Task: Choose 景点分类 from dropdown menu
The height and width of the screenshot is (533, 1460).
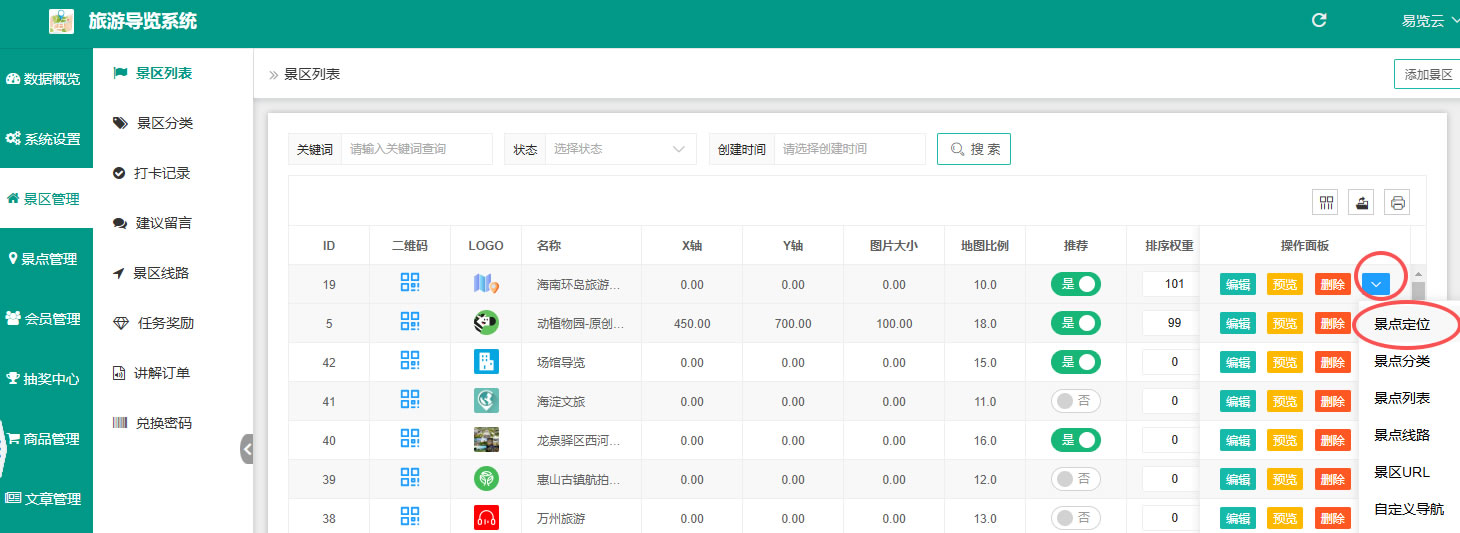Action: point(1402,361)
